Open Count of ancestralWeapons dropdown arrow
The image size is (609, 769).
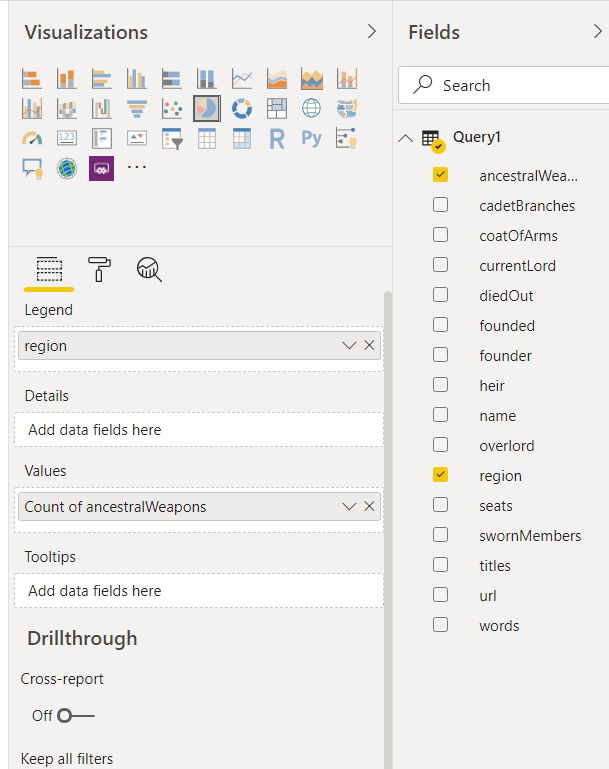(x=349, y=506)
